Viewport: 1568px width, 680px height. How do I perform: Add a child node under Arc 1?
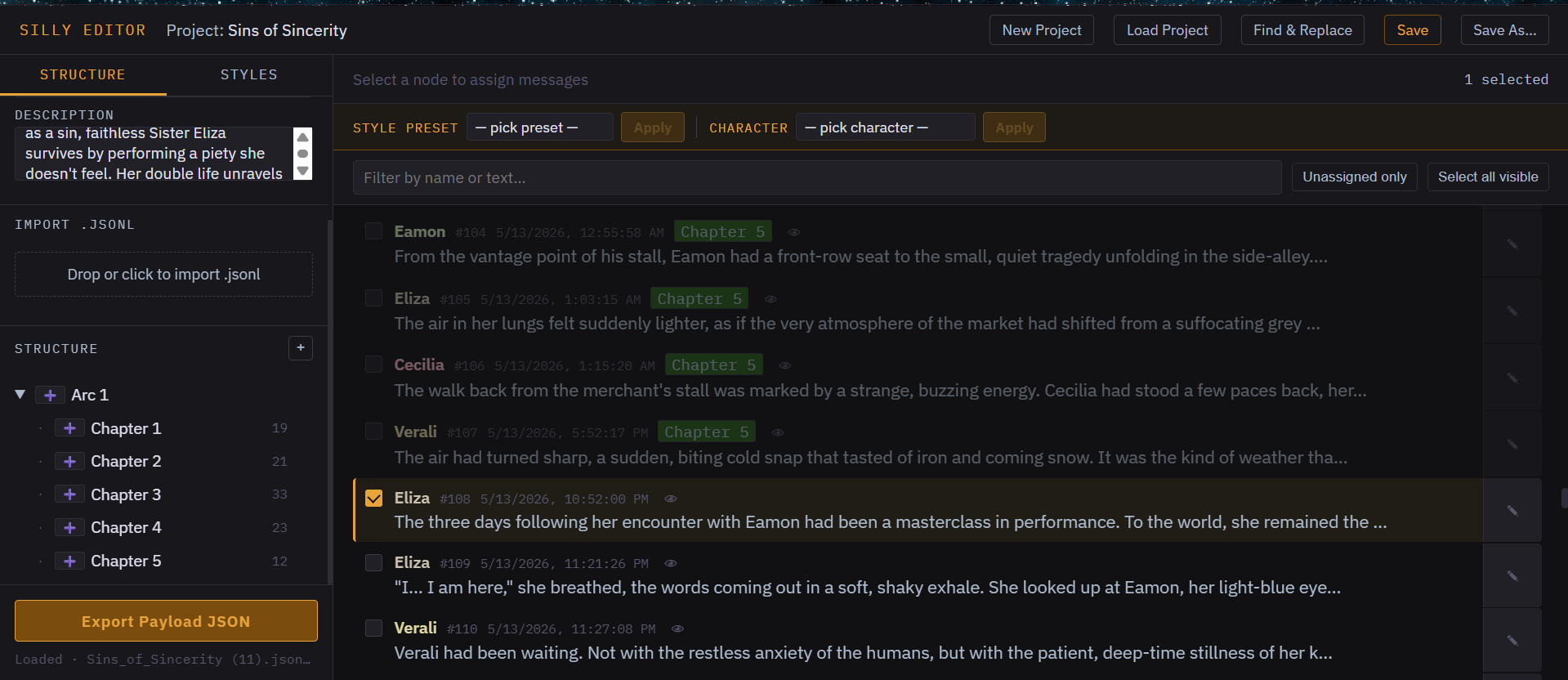tap(50, 396)
